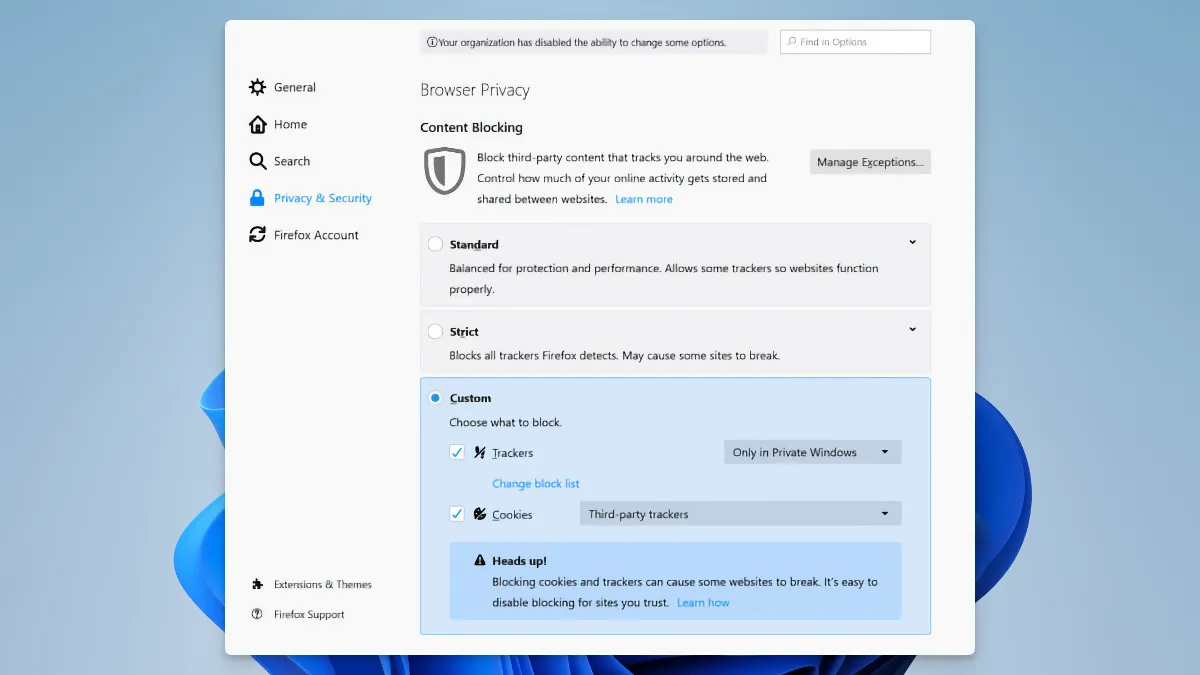
Task: Expand the Strict section chevron
Action: 912,329
